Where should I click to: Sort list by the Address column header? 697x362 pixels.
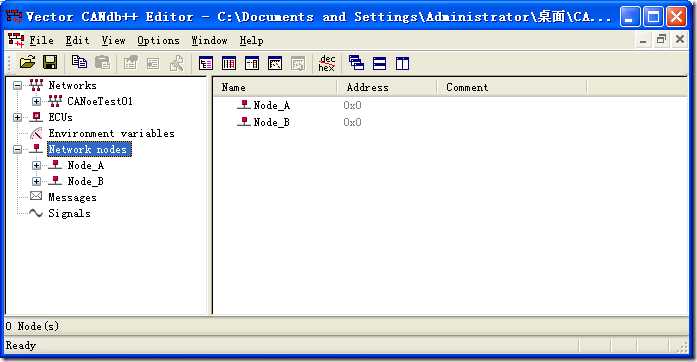point(387,88)
